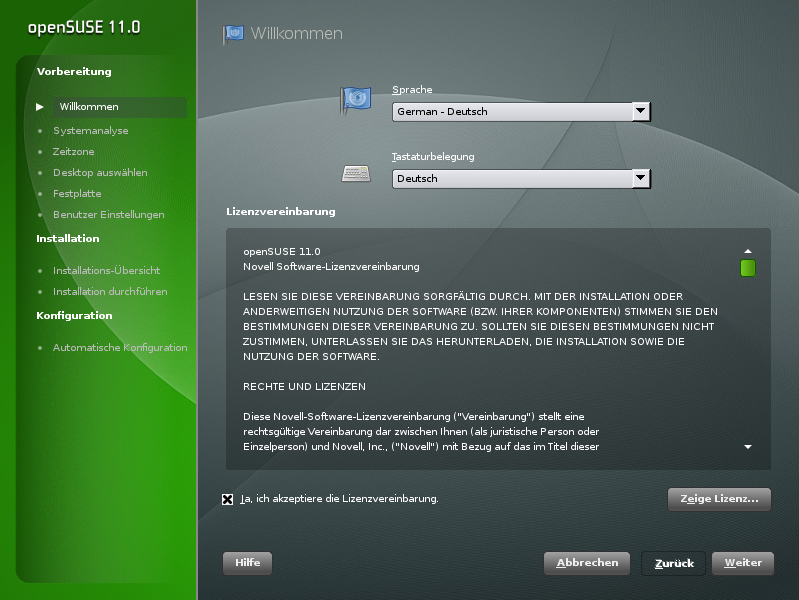799x600 pixels.
Task: Select Automatische Konfiguration in the sidebar
Action: click(120, 348)
